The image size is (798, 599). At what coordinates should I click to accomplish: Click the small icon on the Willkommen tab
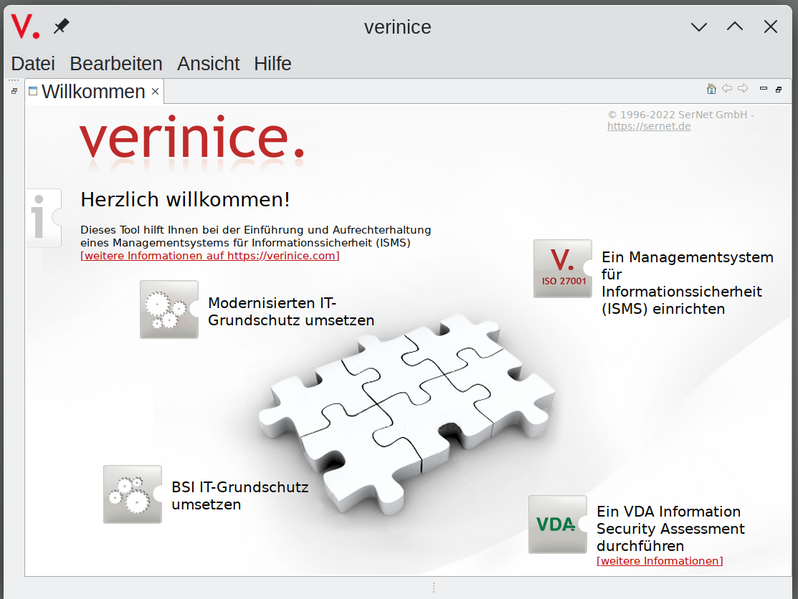pyautogui.click(x=33, y=91)
